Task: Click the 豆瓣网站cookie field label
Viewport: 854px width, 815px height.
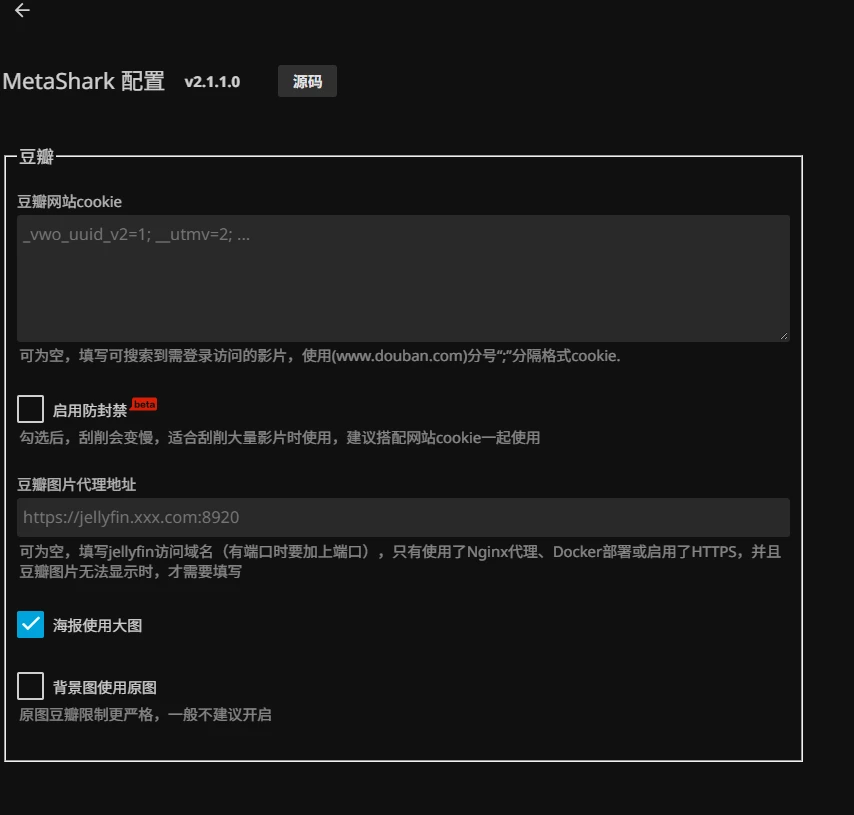Action: pyautogui.click(x=69, y=202)
